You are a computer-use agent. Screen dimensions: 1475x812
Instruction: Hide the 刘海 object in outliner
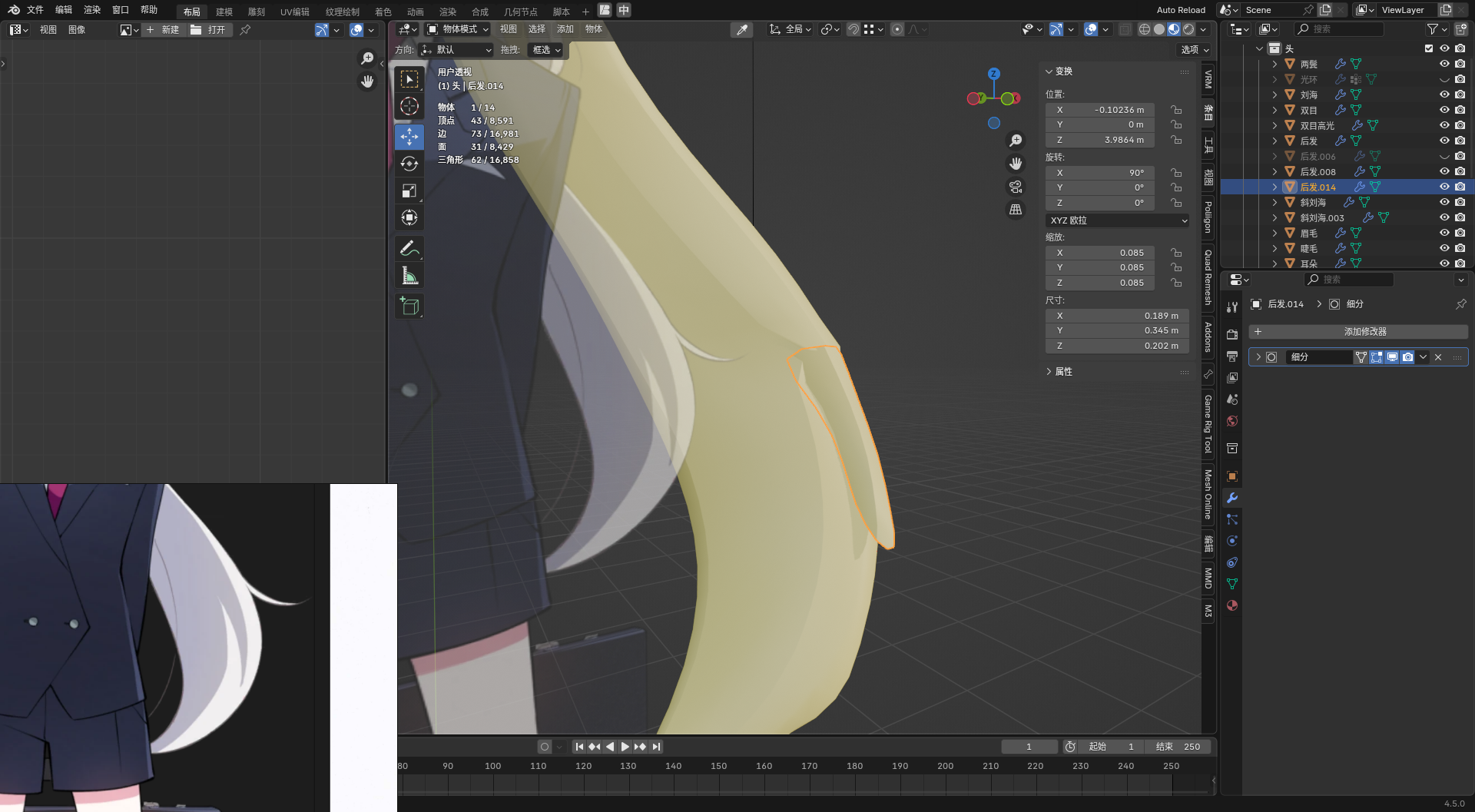point(1444,94)
